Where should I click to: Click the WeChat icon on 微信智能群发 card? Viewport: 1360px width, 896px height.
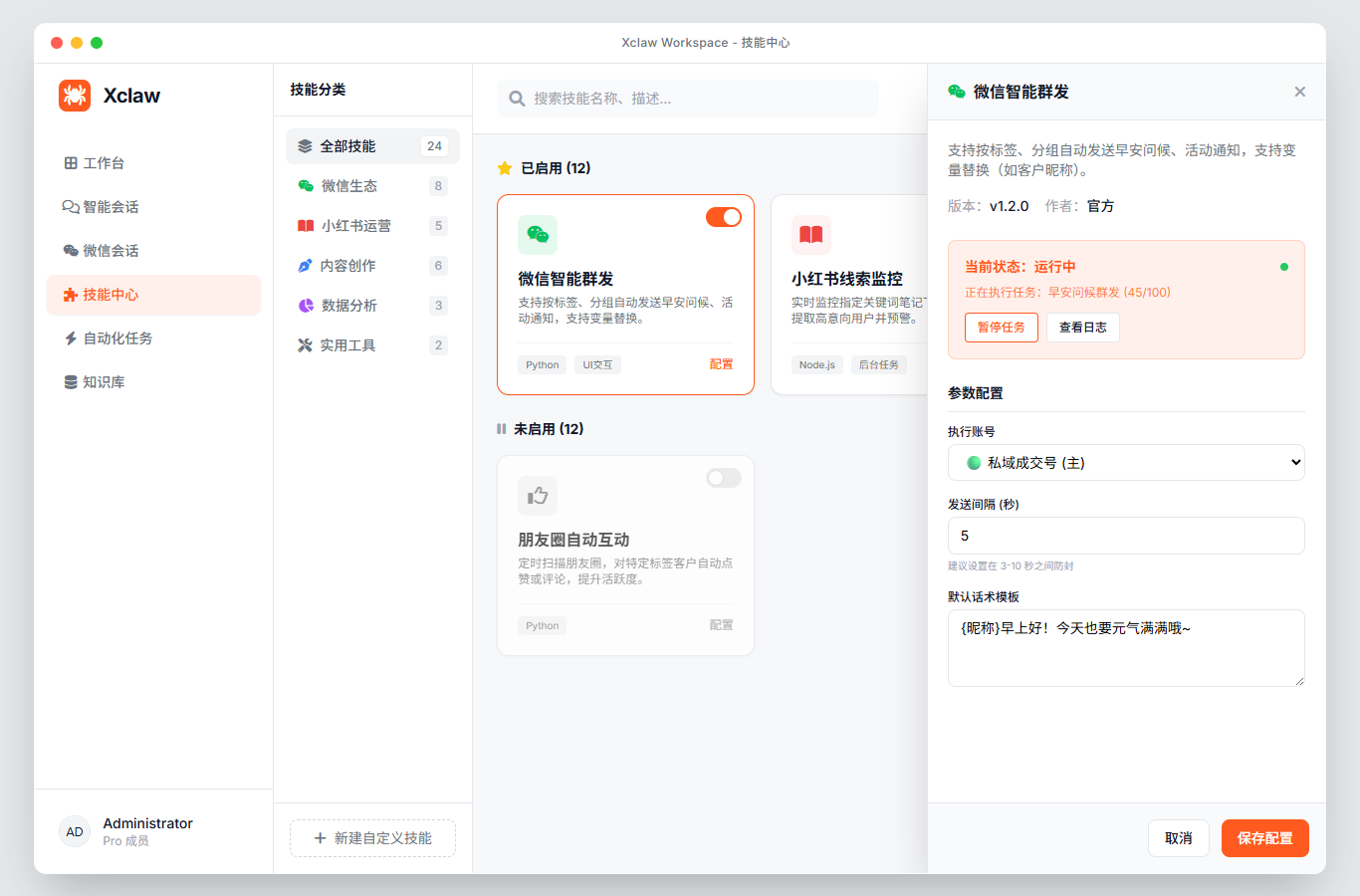(537, 235)
